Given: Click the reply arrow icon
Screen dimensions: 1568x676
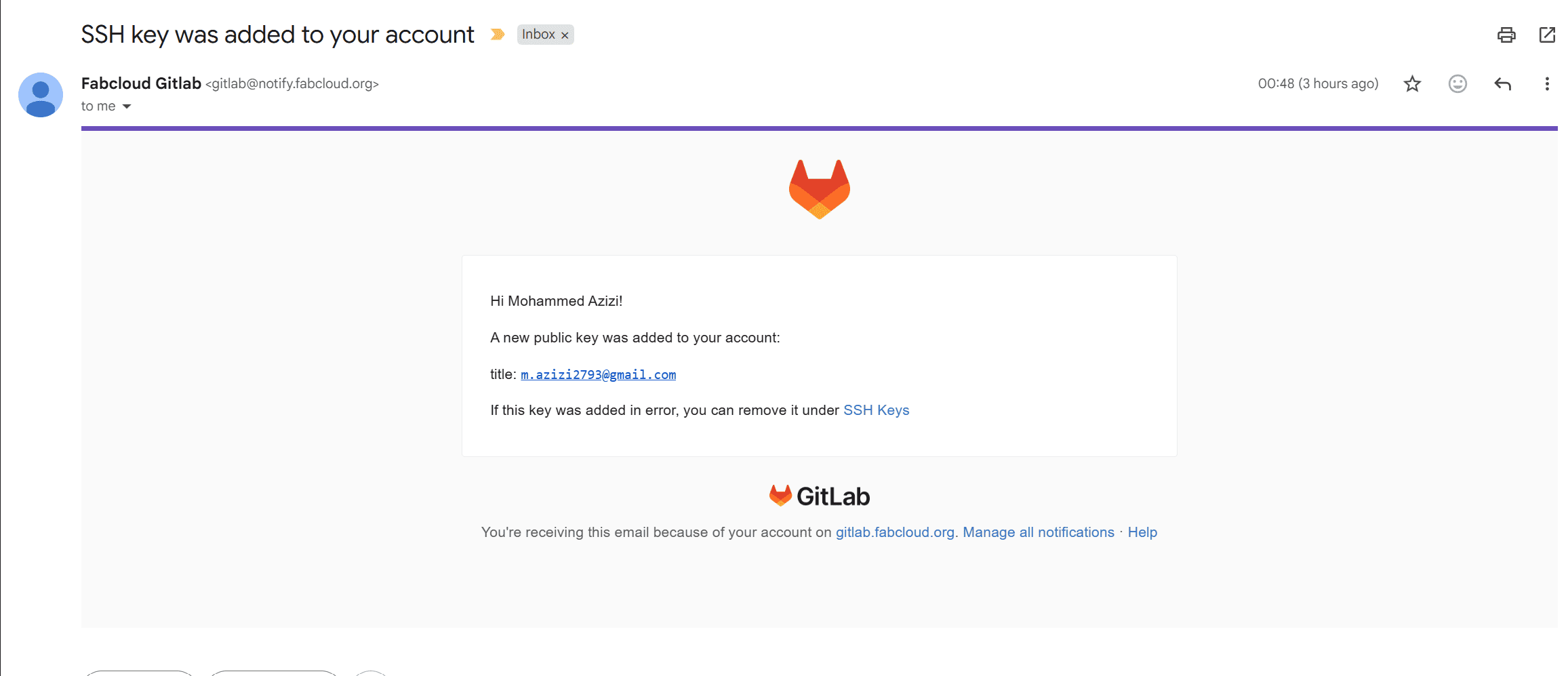Looking at the screenshot, I should pos(1503,83).
